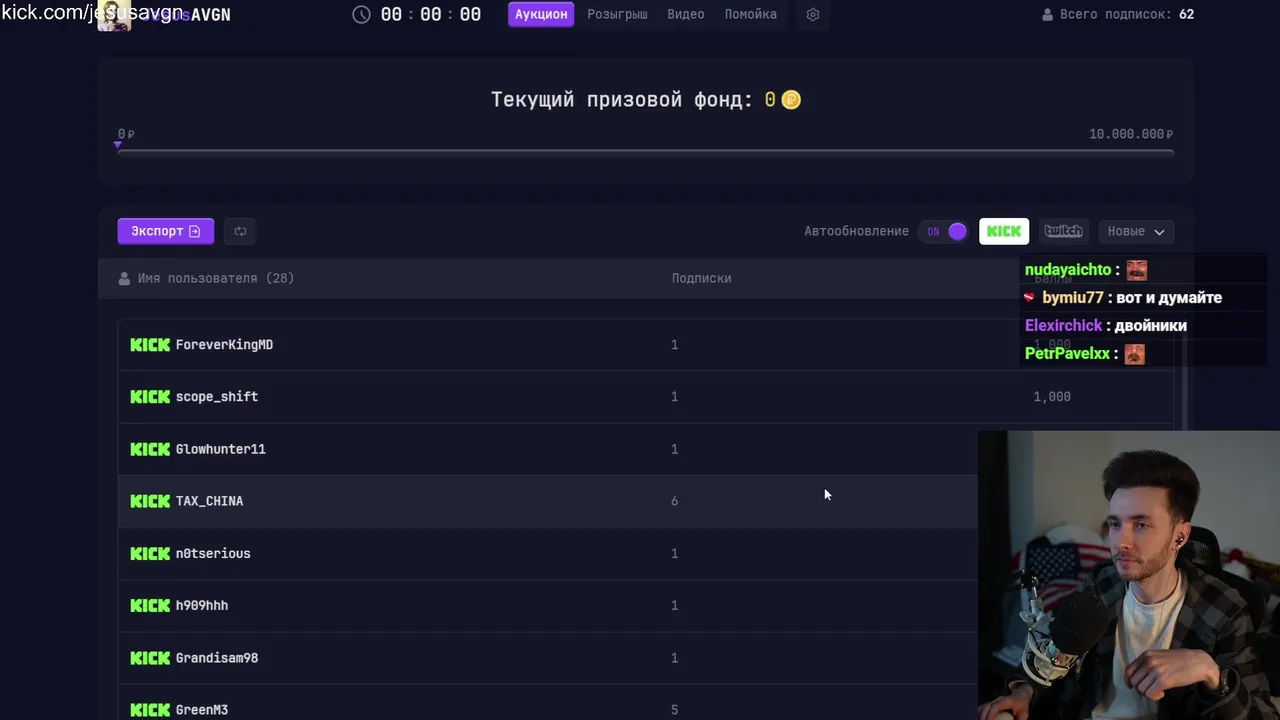Click the refresh icon next to Экспорт

tap(240, 231)
